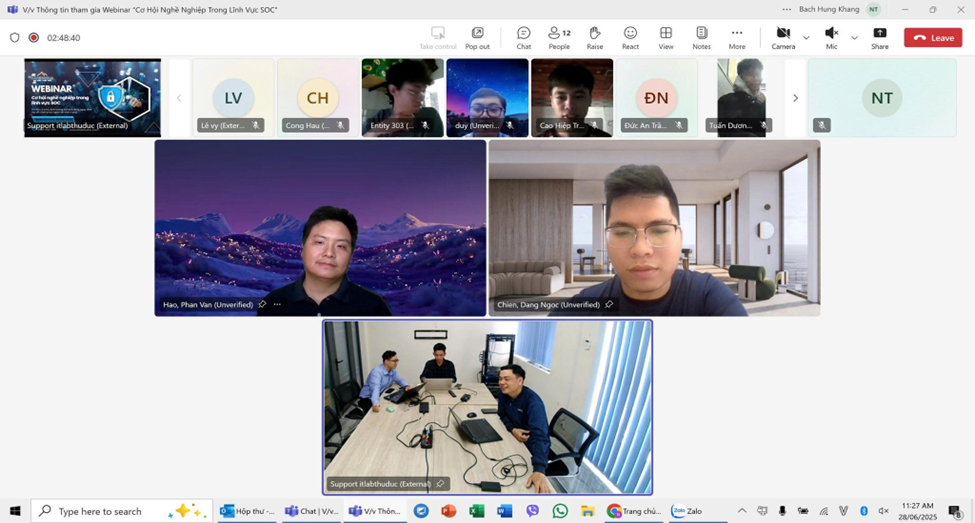Open the View layout menu

tap(666, 37)
